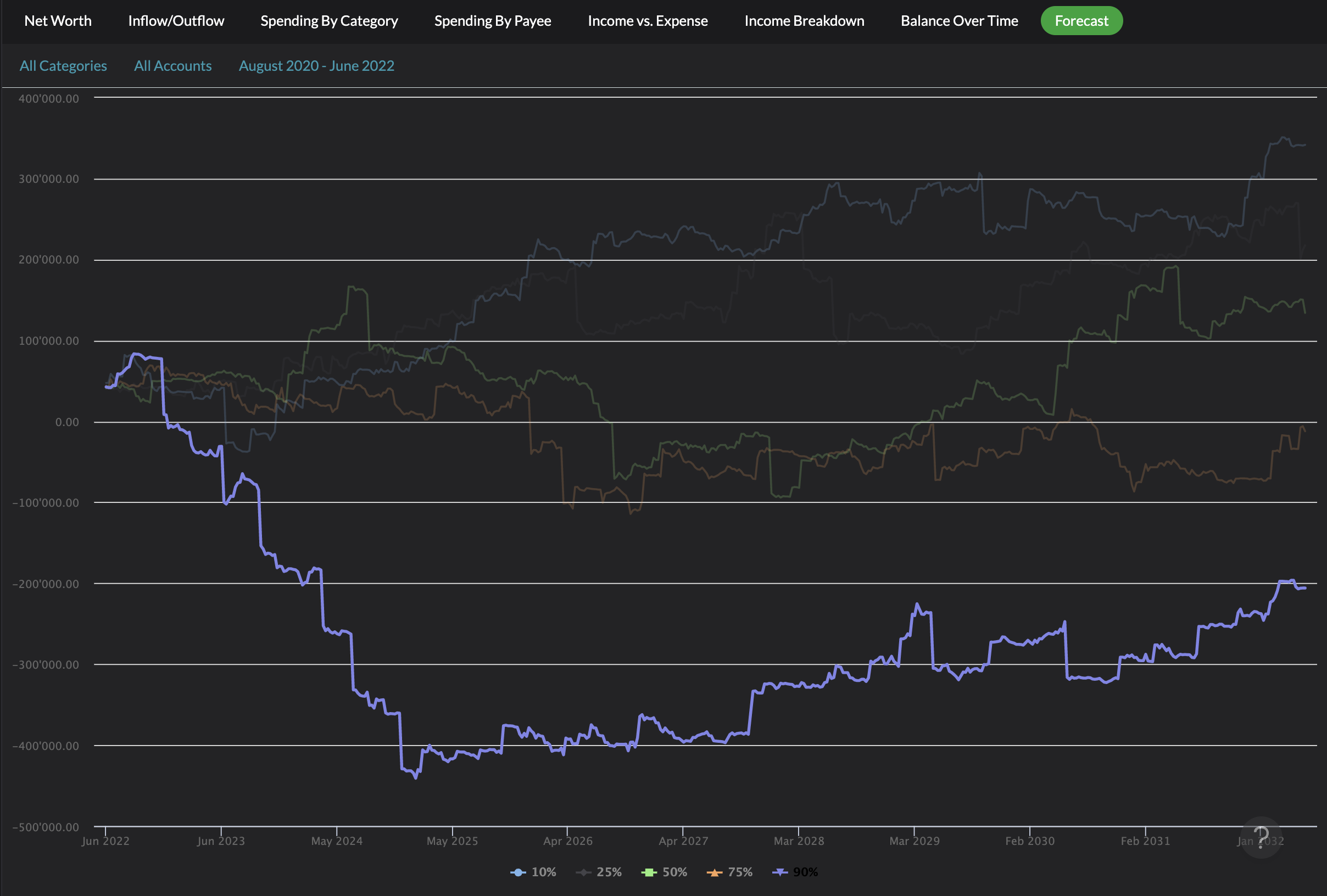Toggle the 90% series label in the legend
Screen dimensions: 1327x896
click(x=805, y=872)
